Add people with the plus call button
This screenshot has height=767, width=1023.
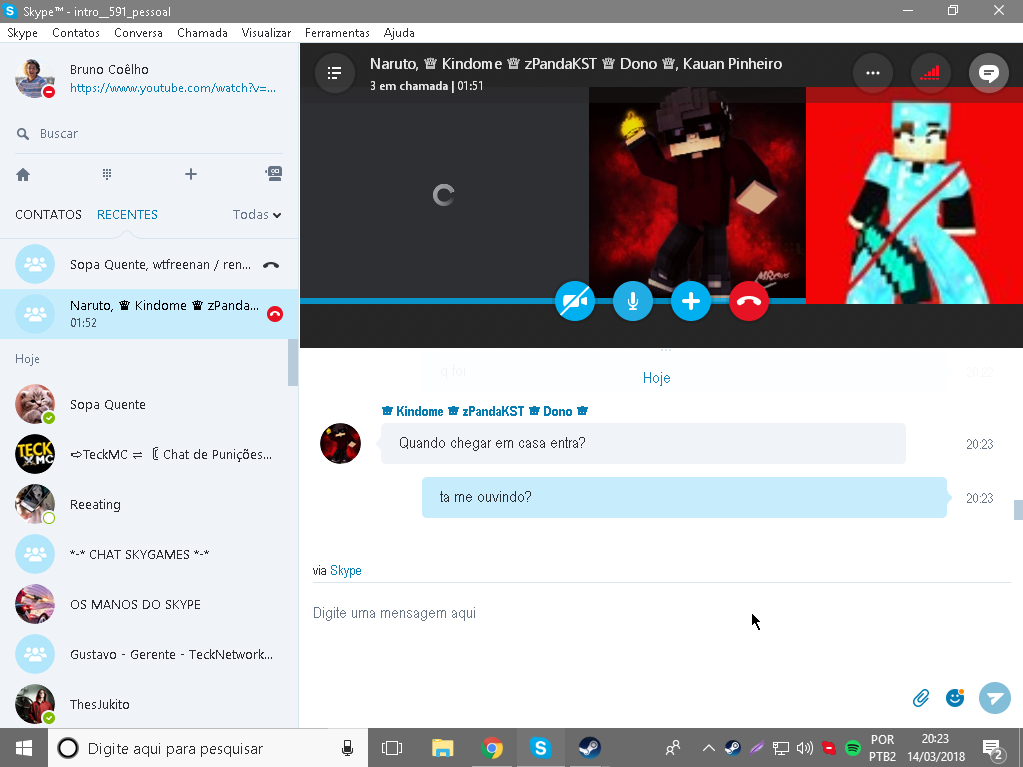[x=691, y=301]
